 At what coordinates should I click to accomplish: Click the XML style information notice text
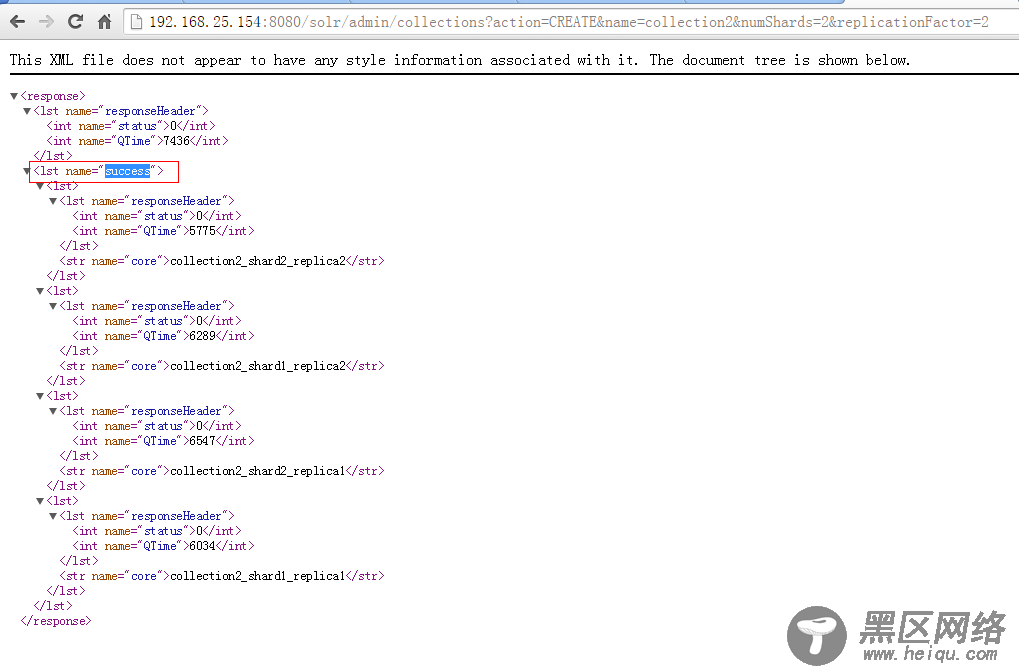460,60
